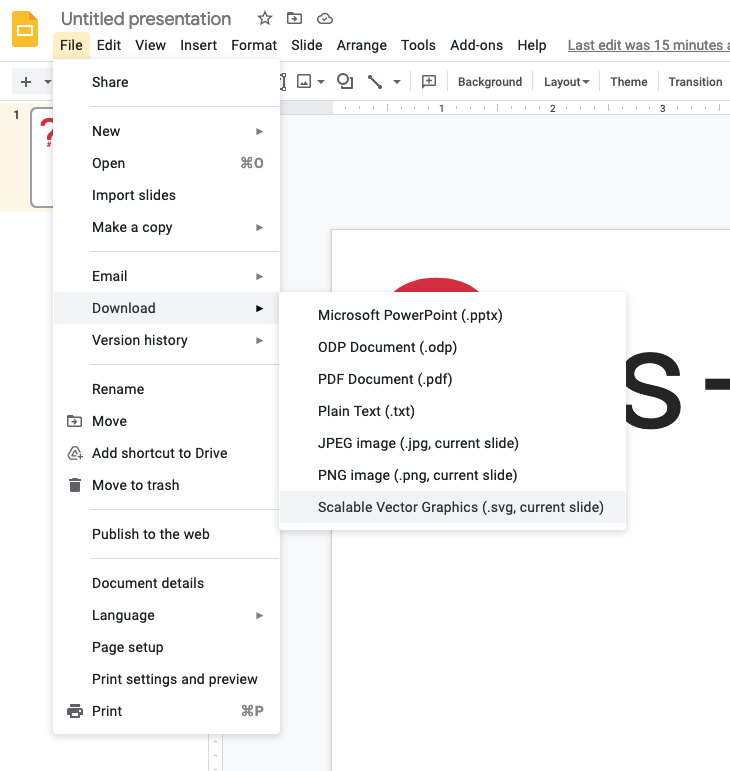Select the shape tool icon

[x=345, y=82]
